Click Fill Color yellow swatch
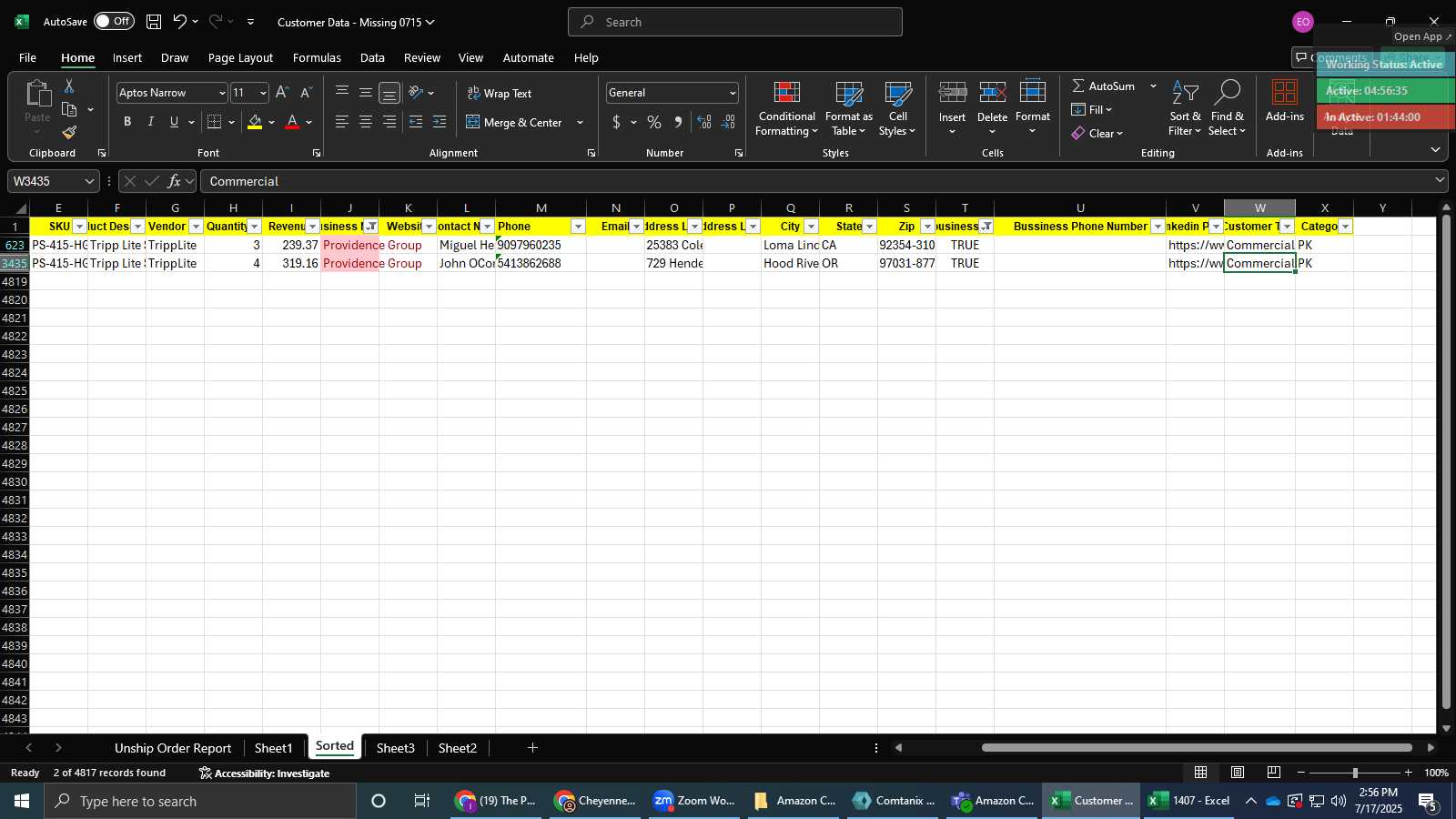The width and height of the screenshot is (1456, 819). pyautogui.click(x=255, y=122)
